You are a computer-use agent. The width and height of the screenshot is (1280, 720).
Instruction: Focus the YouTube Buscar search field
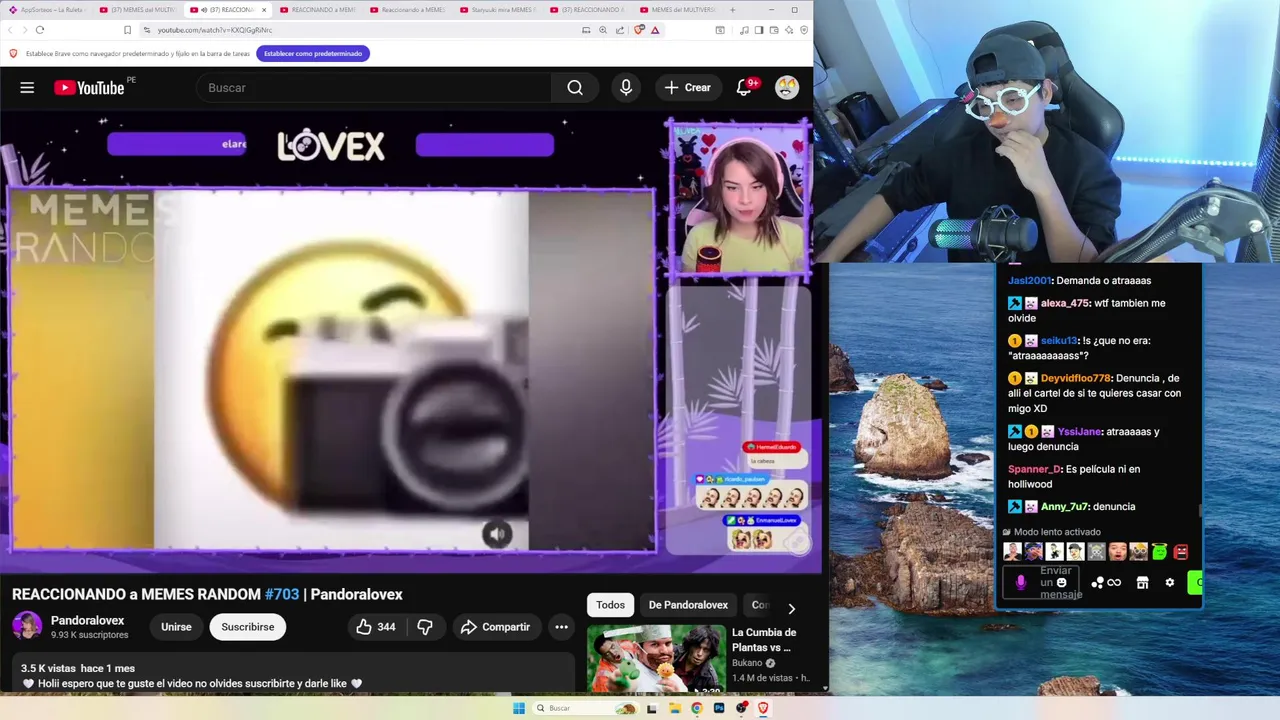click(x=375, y=88)
